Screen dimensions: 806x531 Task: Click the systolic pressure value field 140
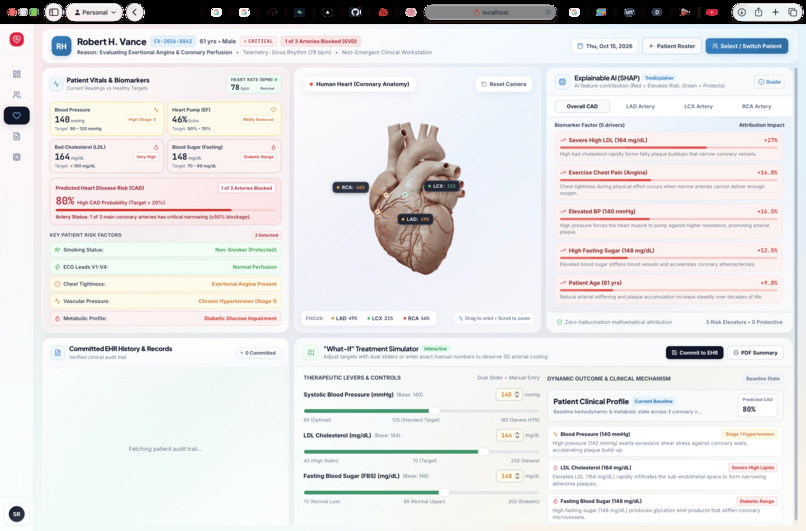[509, 394]
